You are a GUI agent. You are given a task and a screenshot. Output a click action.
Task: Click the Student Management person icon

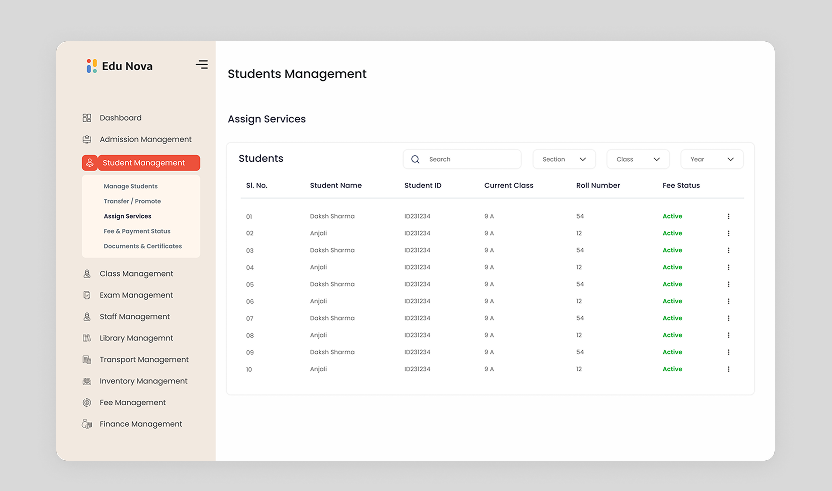coord(90,163)
